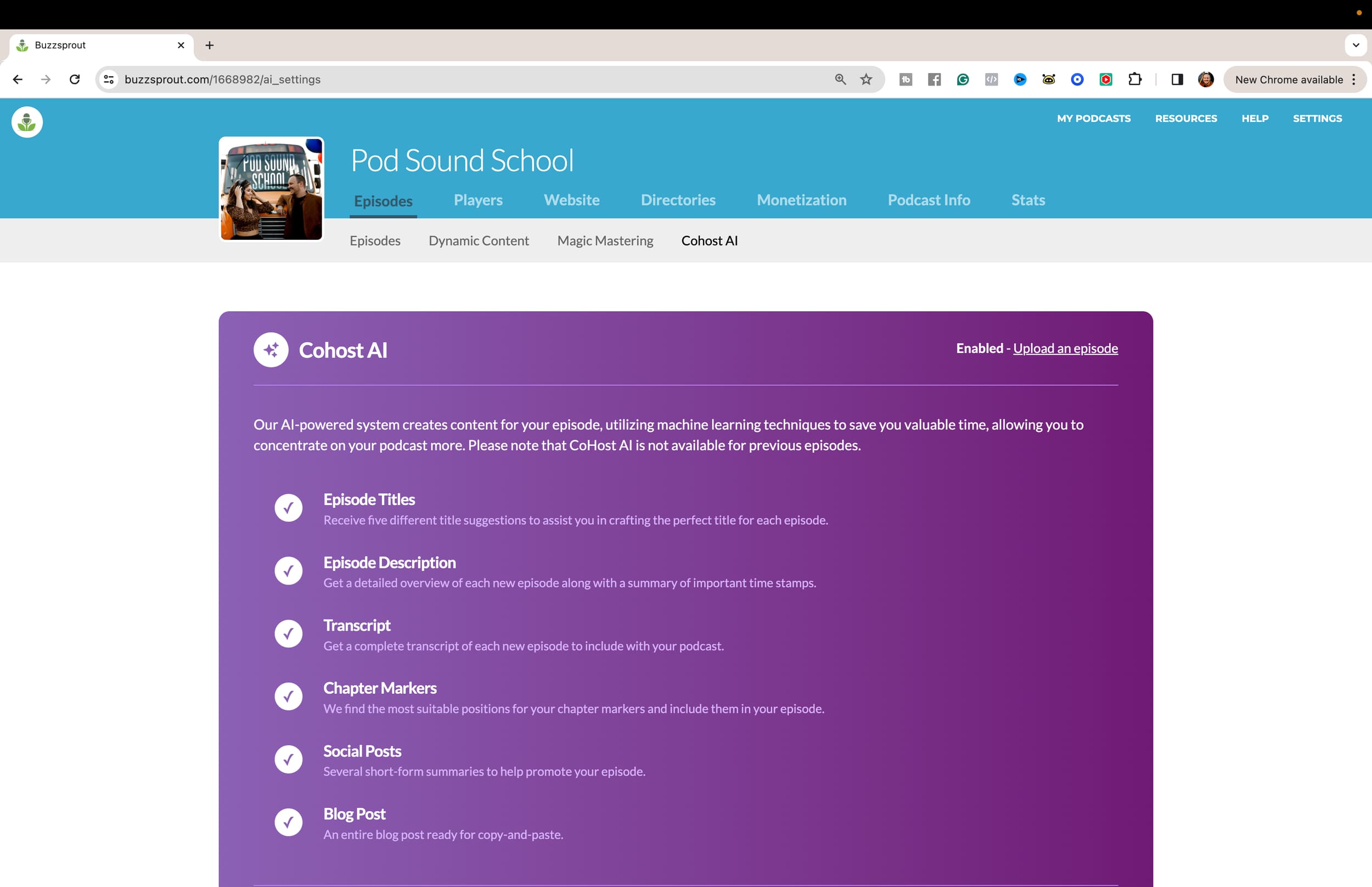Open the Episodes main tab
1372x887 pixels.
(x=384, y=201)
